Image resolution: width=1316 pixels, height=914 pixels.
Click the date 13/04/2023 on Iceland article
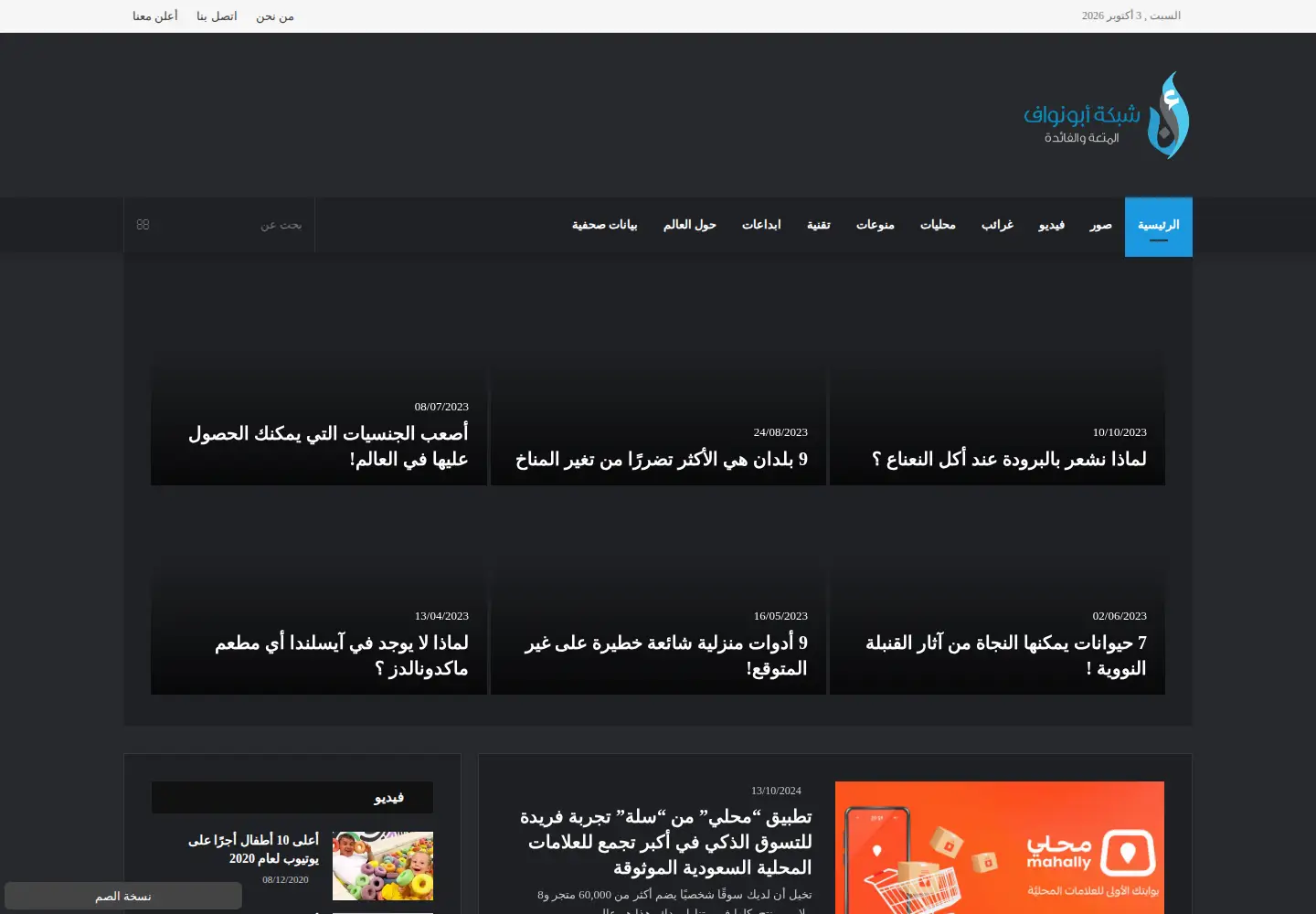(x=441, y=616)
